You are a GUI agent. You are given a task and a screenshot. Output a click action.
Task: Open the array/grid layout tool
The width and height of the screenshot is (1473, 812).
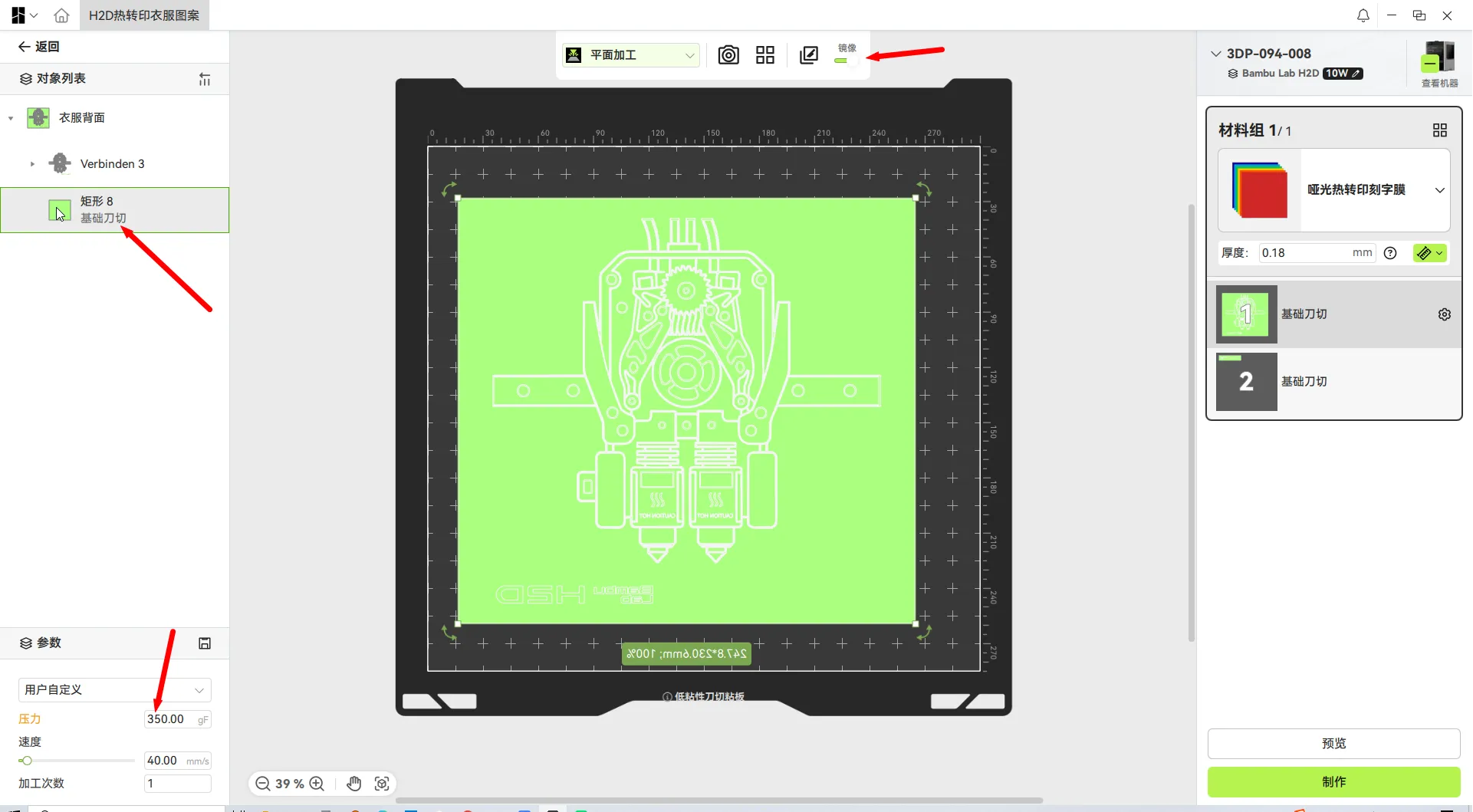click(x=764, y=54)
